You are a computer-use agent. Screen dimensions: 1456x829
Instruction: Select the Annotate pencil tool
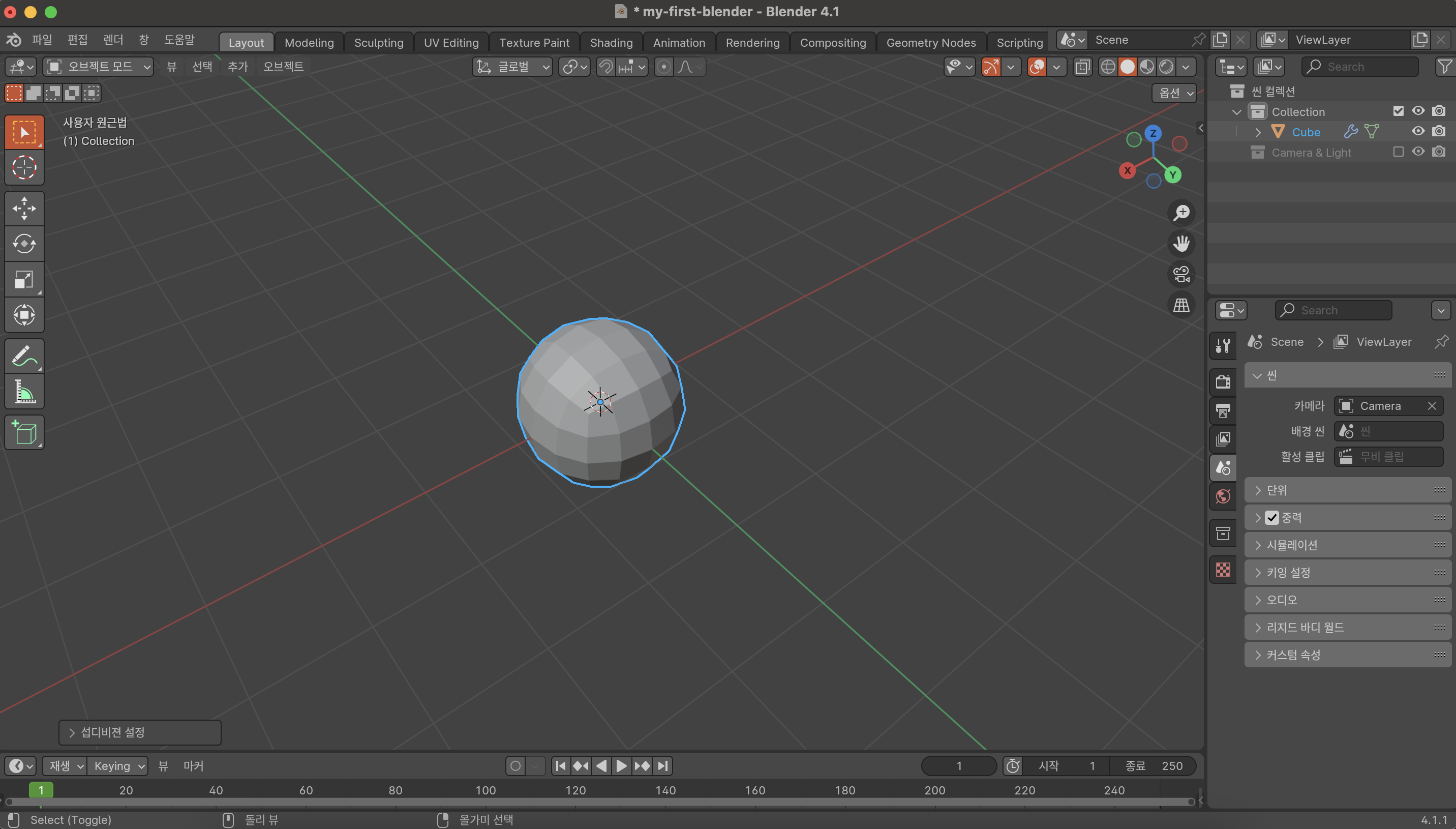pyautogui.click(x=24, y=356)
